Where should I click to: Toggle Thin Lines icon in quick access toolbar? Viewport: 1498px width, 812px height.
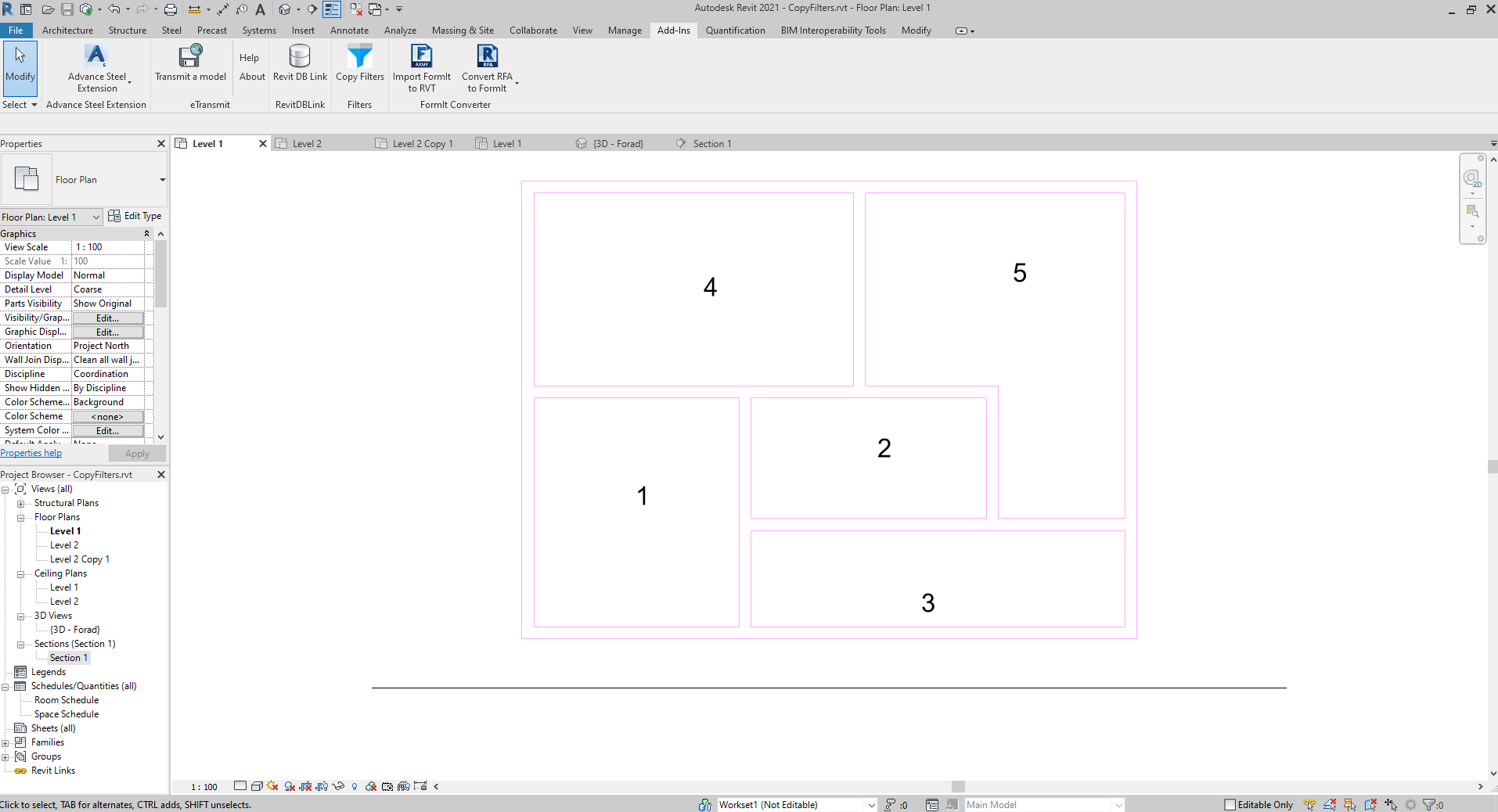(332, 9)
